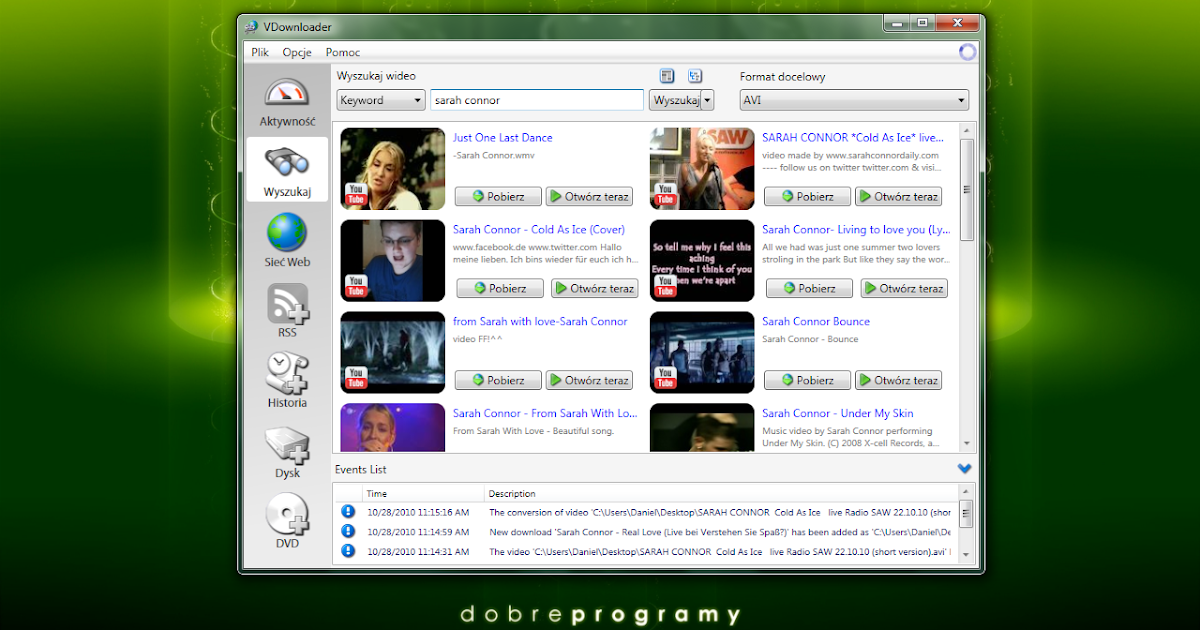
Task: Click the results scrollbar down arrow
Action: (967, 444)
